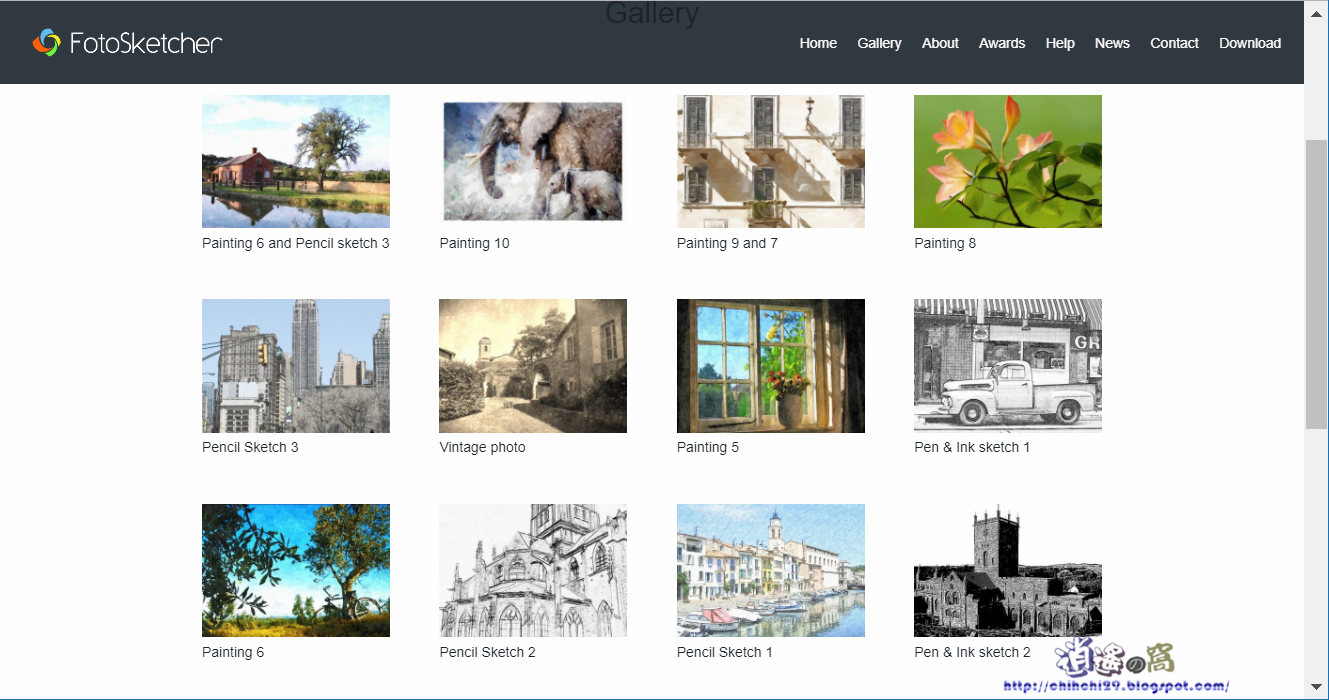The image size is (1329, 700).
Task: Open the 'Painting 9 and 7' window shutters image
Action: tap(770, 161)
